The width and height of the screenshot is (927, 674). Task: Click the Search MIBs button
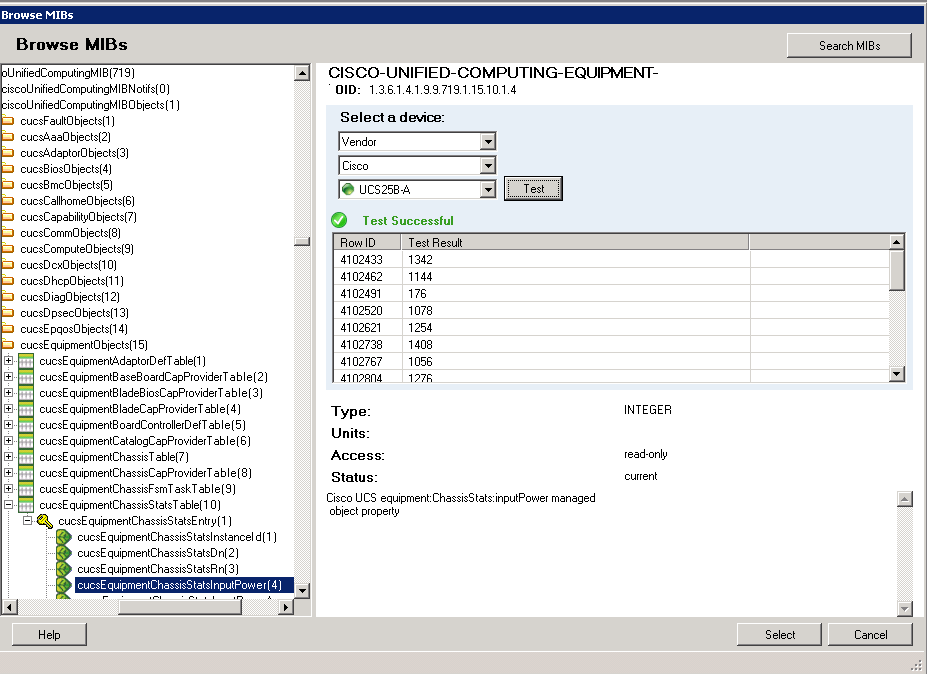click(849, 46)
